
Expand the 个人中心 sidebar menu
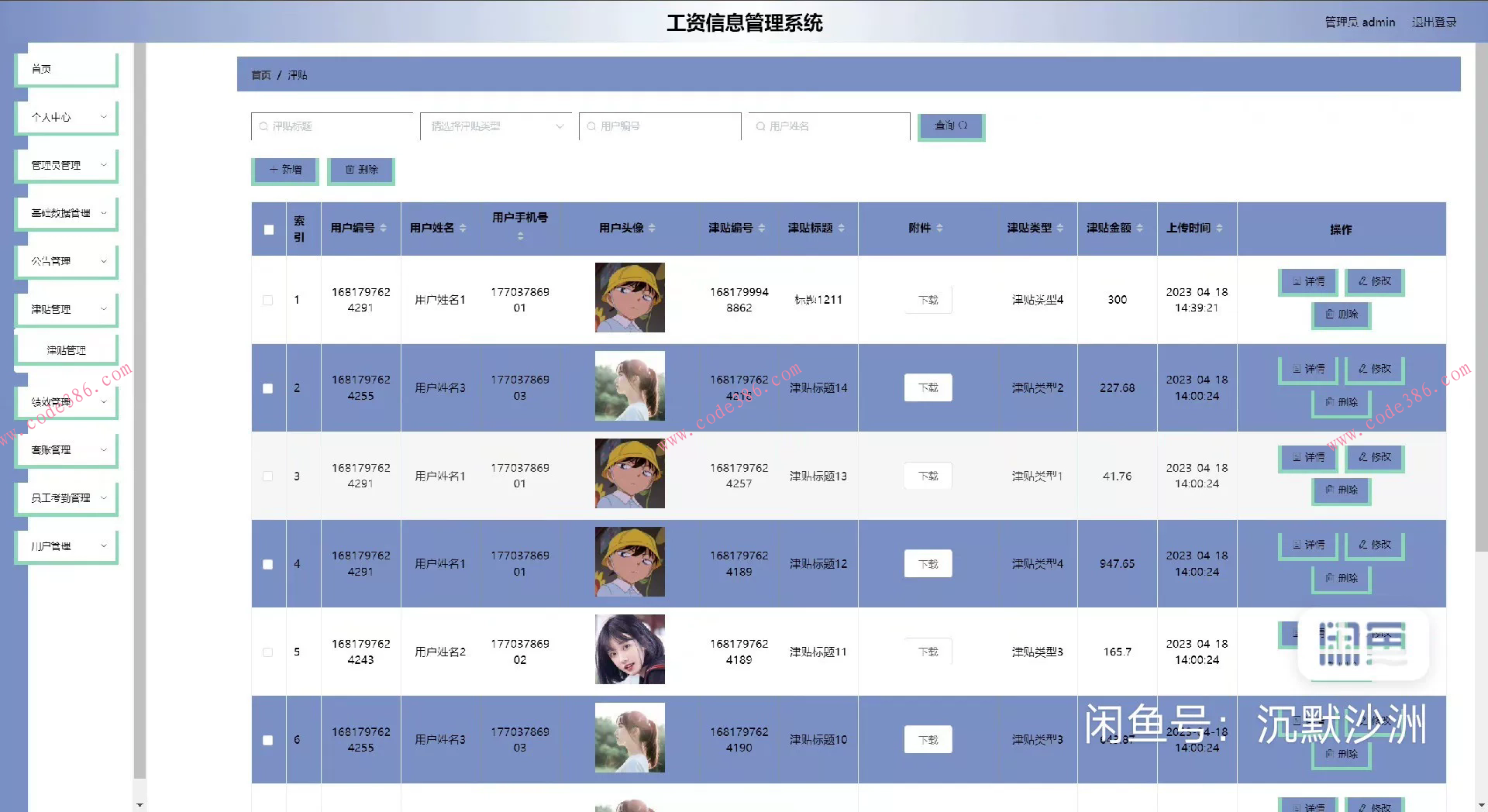point(66,117)
